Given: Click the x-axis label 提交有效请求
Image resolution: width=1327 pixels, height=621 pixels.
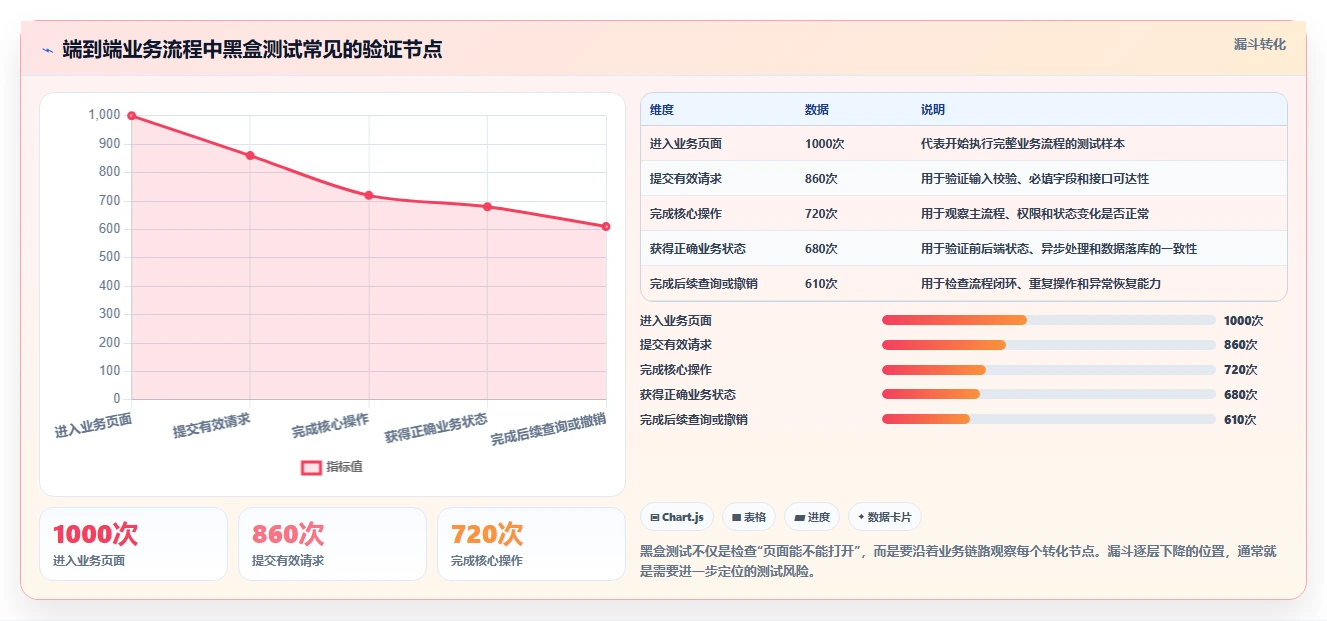Looking at the screenshot, I should [211, 425].
